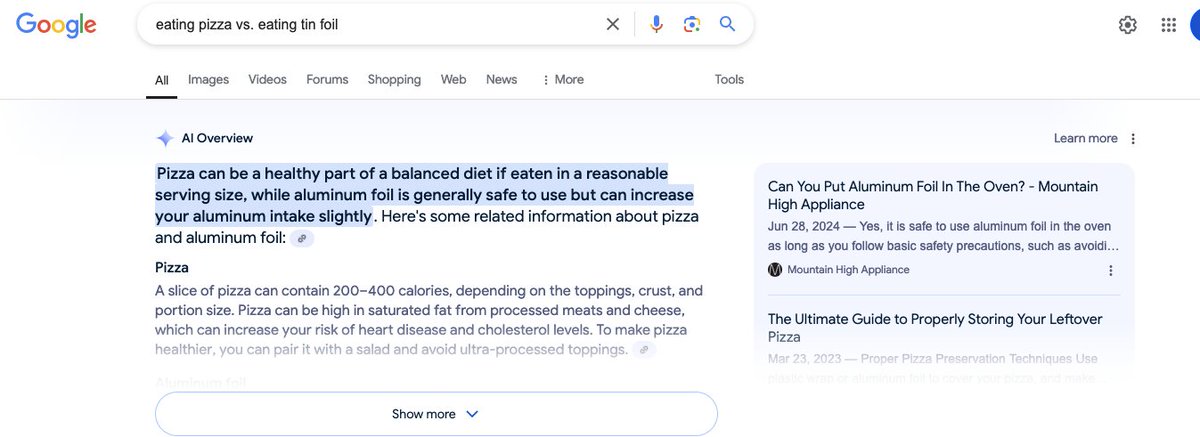
Task: Open Google Lens image search icon
Action: click(x=691, y=24)
